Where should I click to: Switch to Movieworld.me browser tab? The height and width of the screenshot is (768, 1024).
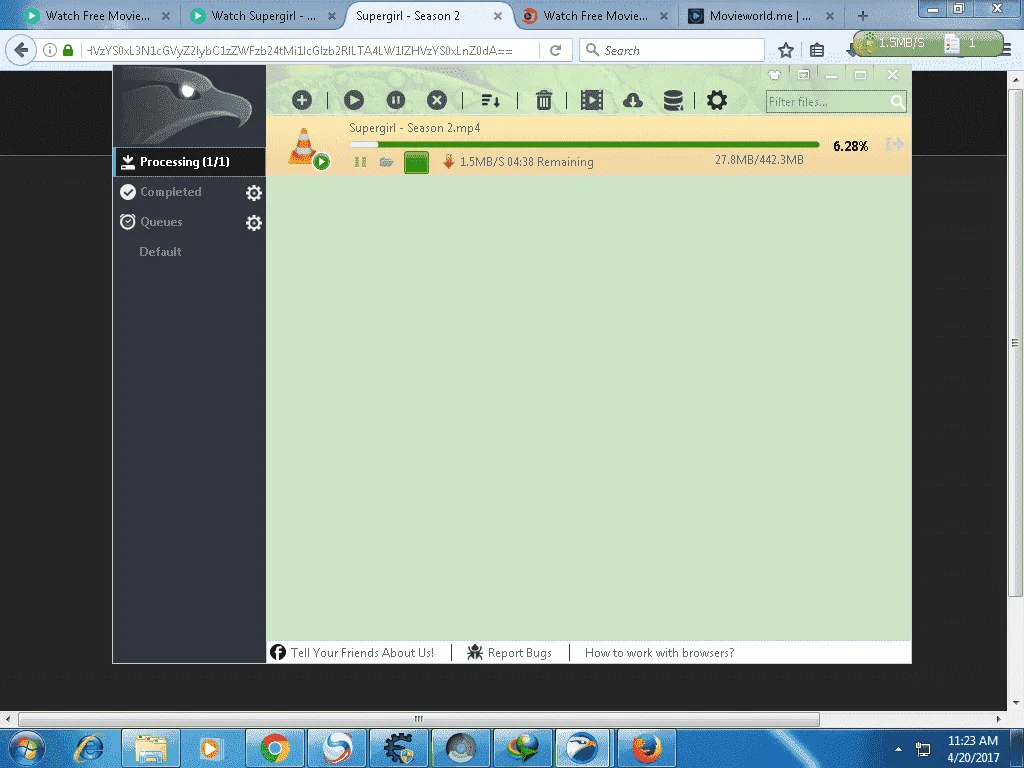(761, 16)
